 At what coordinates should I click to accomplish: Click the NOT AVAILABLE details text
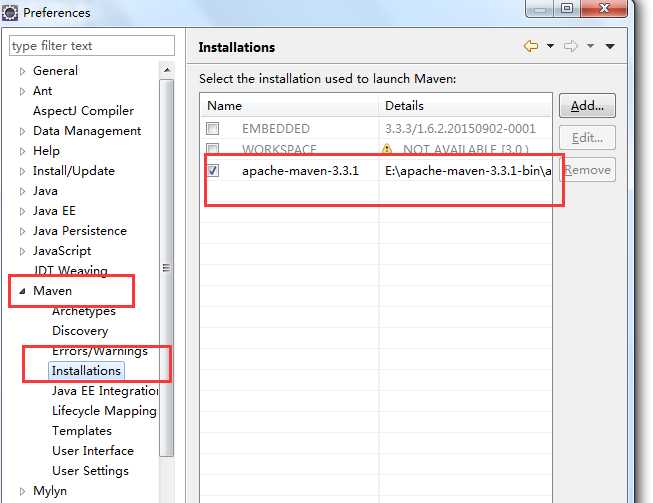click(466, 149)
